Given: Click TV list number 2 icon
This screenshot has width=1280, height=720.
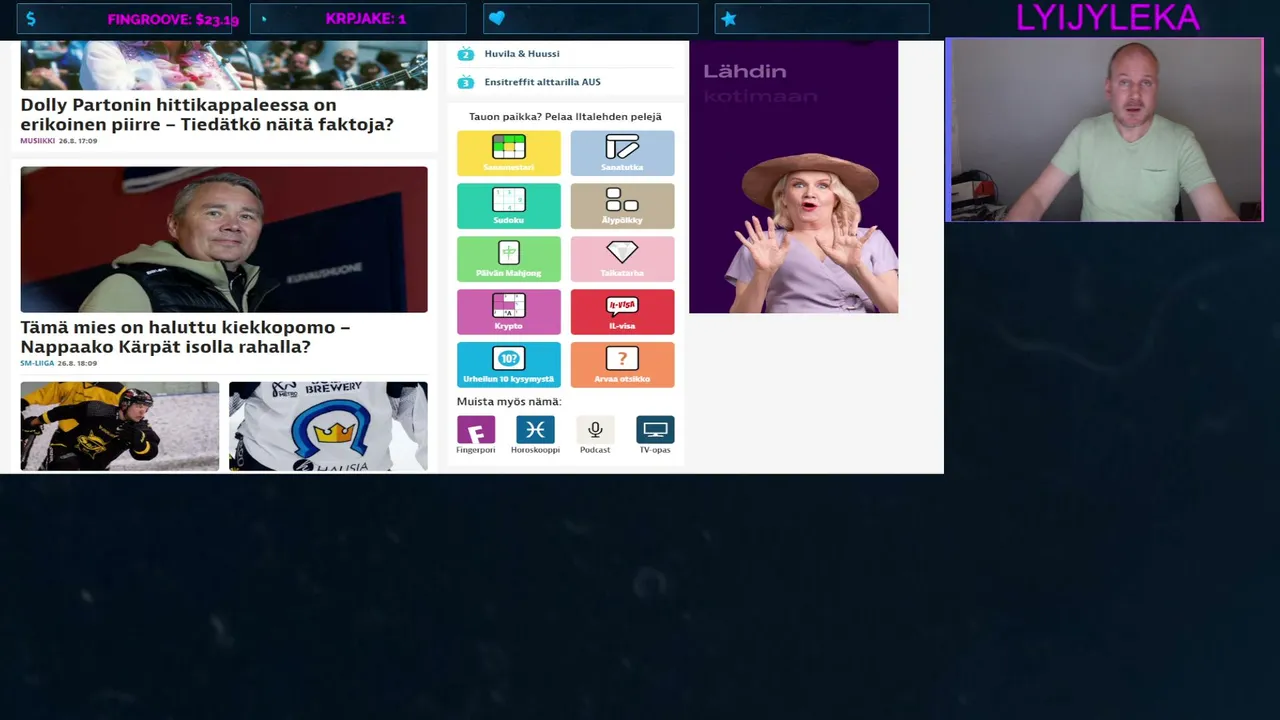Looking at the screenshot, I should pyautogui.click(x=465, y=54).
